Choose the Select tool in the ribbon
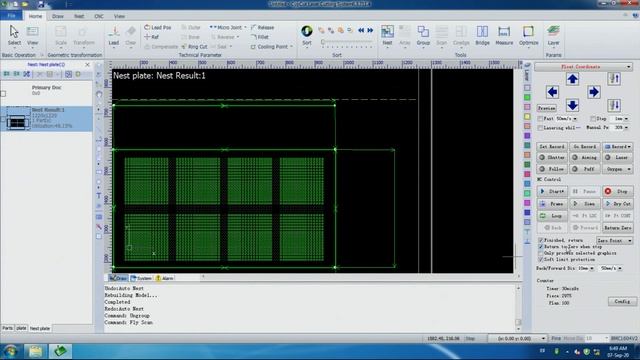Viewport: 640px width, 360px height. (14, 35)
